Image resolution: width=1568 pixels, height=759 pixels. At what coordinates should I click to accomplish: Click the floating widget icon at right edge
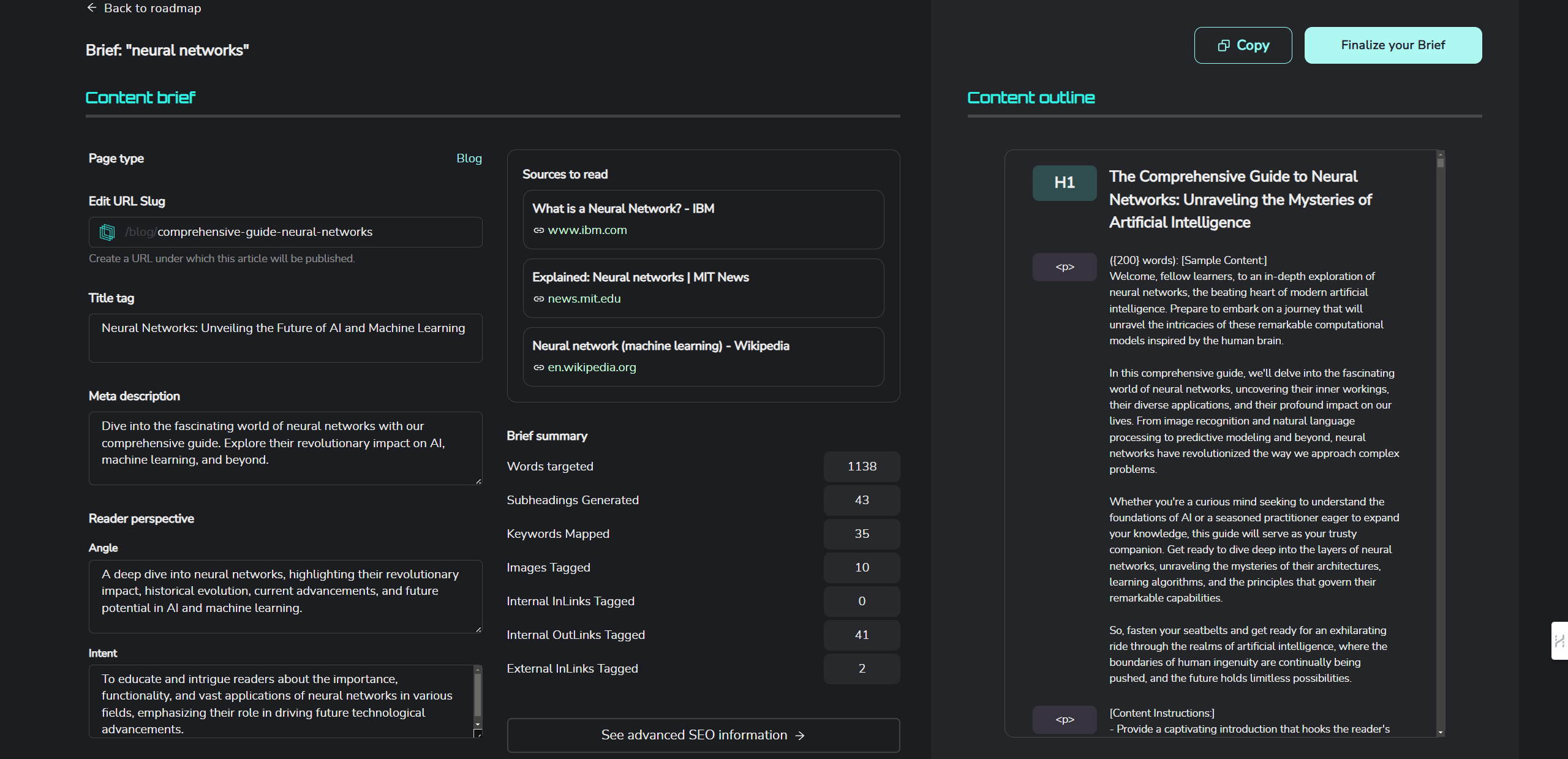click(x=1559, y=641)
